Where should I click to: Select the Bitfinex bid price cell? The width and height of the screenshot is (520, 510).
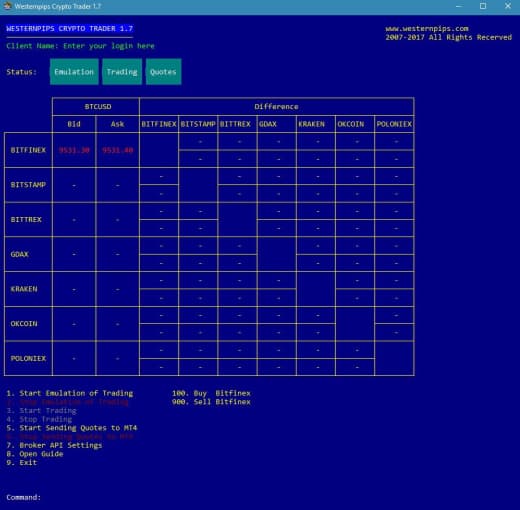click(74, 150)
